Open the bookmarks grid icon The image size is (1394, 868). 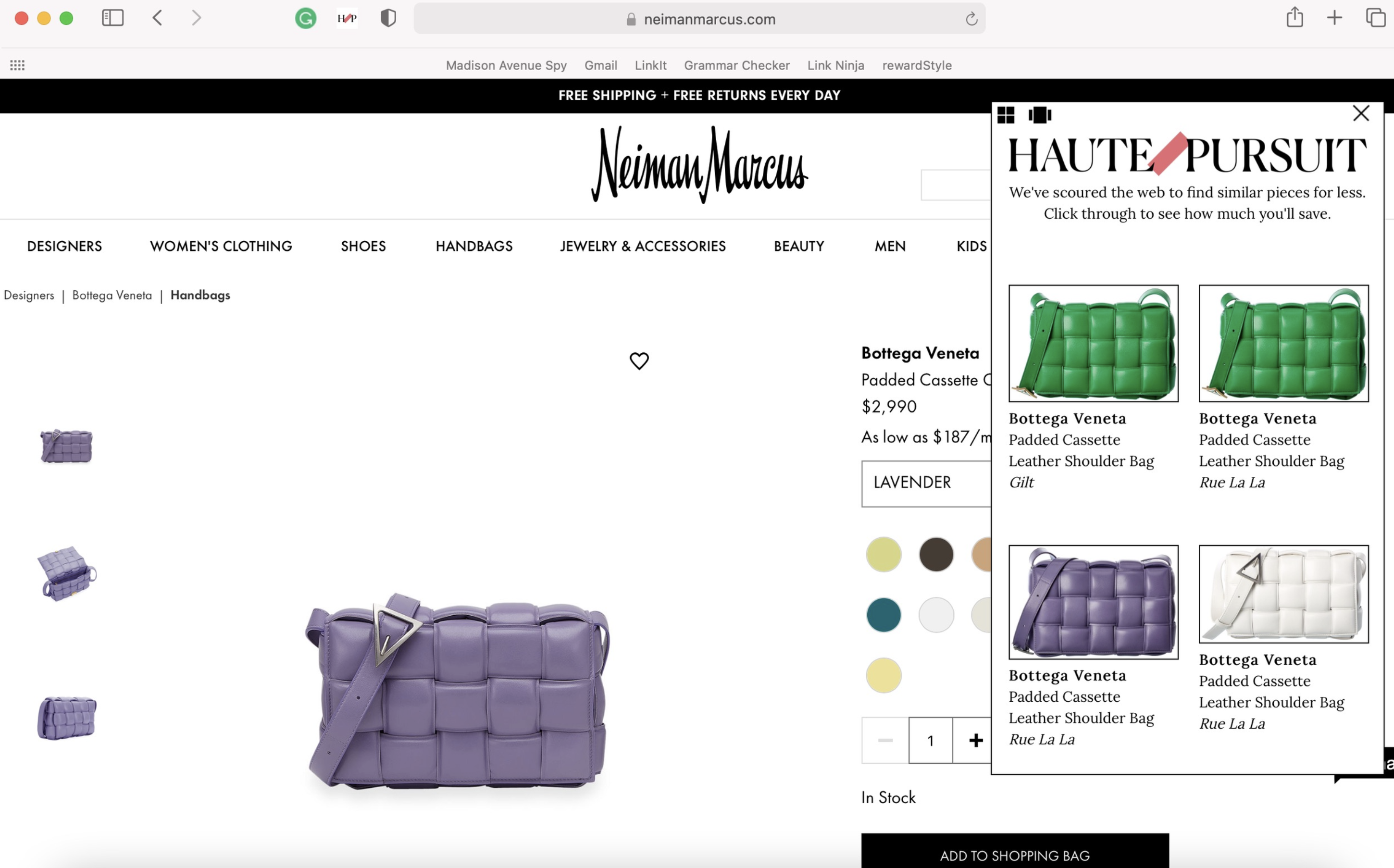(x=17, y=65)
